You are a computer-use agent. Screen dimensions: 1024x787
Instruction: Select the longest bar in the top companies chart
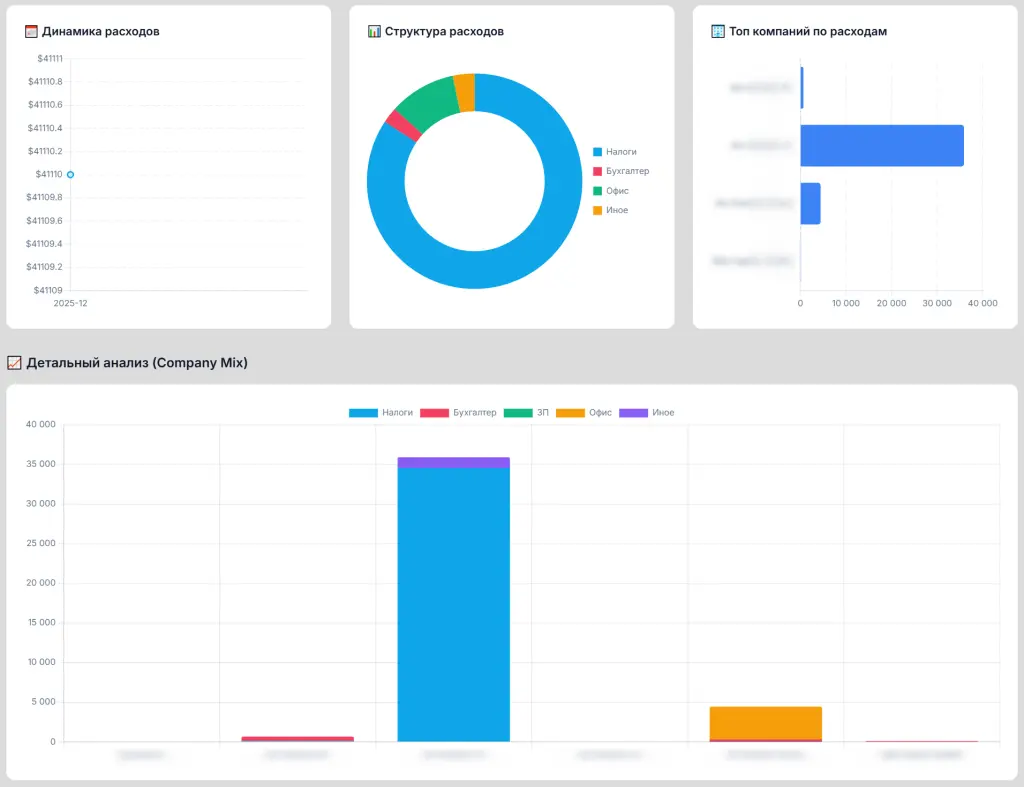click(881, 146)
